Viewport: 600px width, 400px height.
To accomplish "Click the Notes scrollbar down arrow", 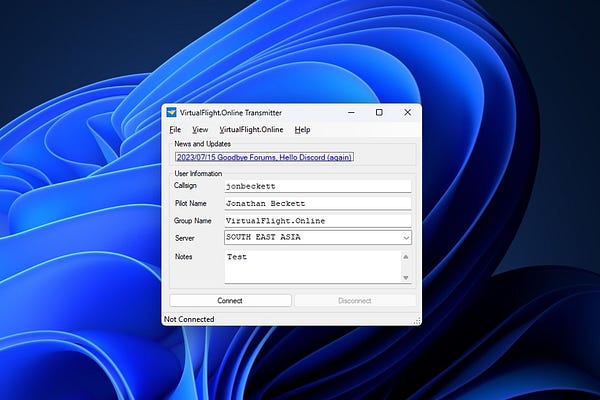I will [406, 278].
